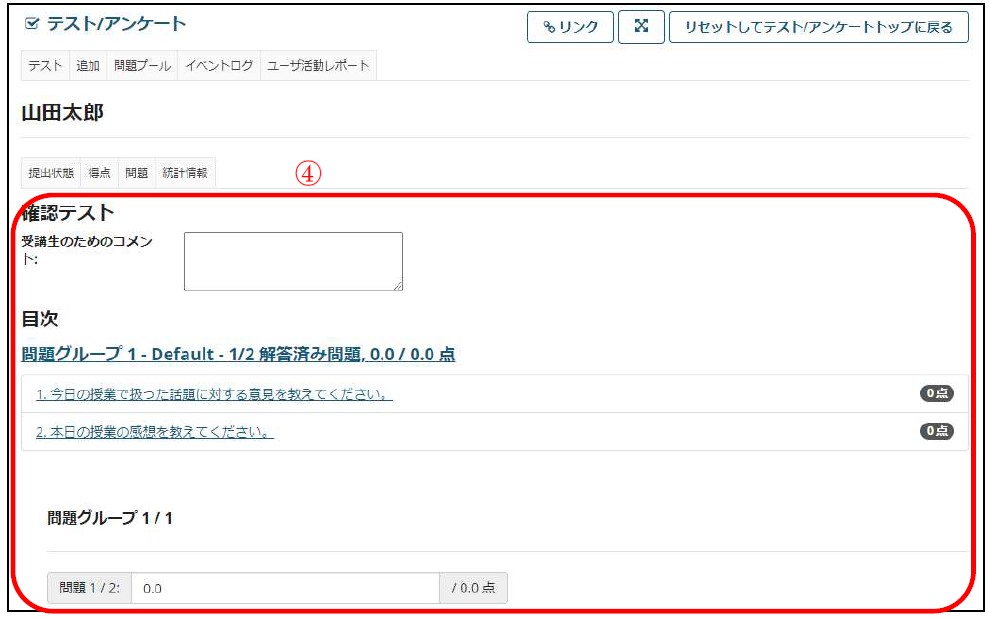Click the リンク link button
The image size is (989, 619).
click(x=570, y=27)
